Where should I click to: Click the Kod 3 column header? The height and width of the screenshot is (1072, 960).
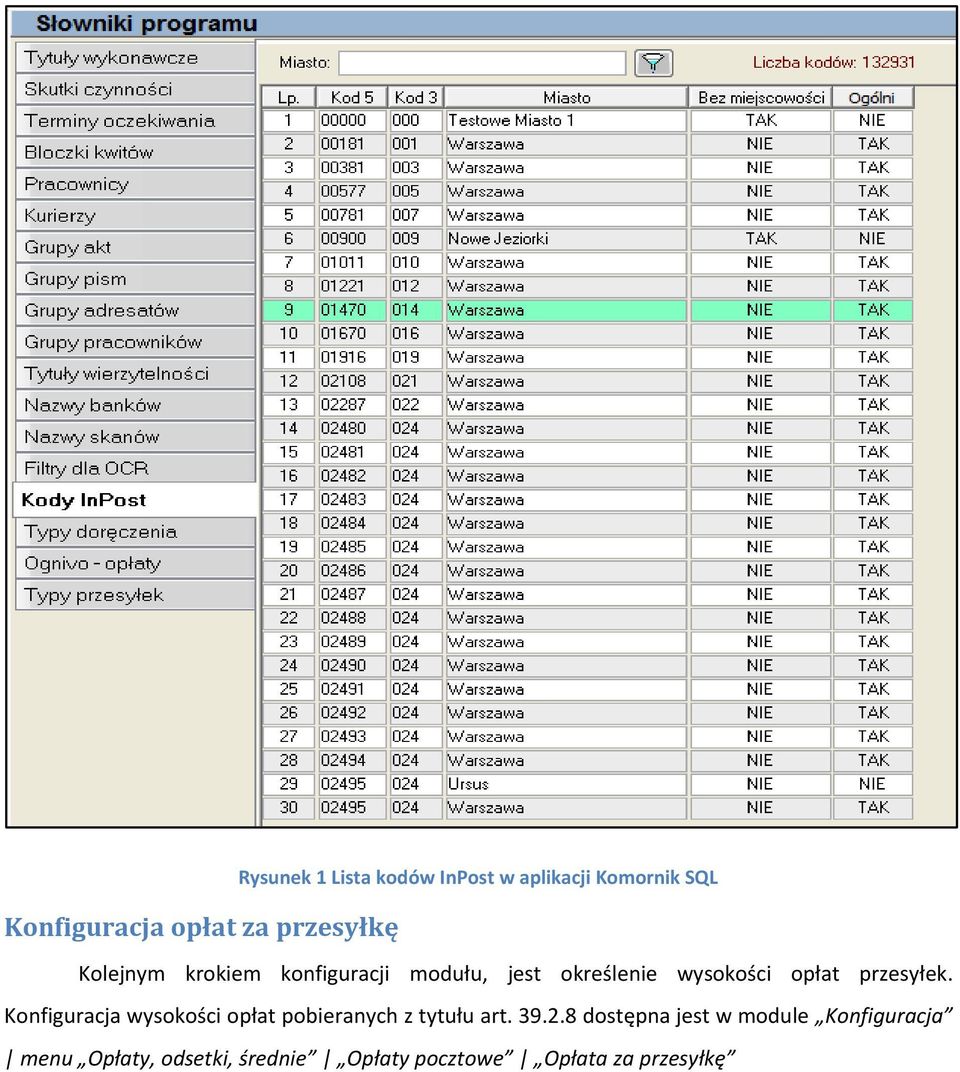[x=416, y=97]
